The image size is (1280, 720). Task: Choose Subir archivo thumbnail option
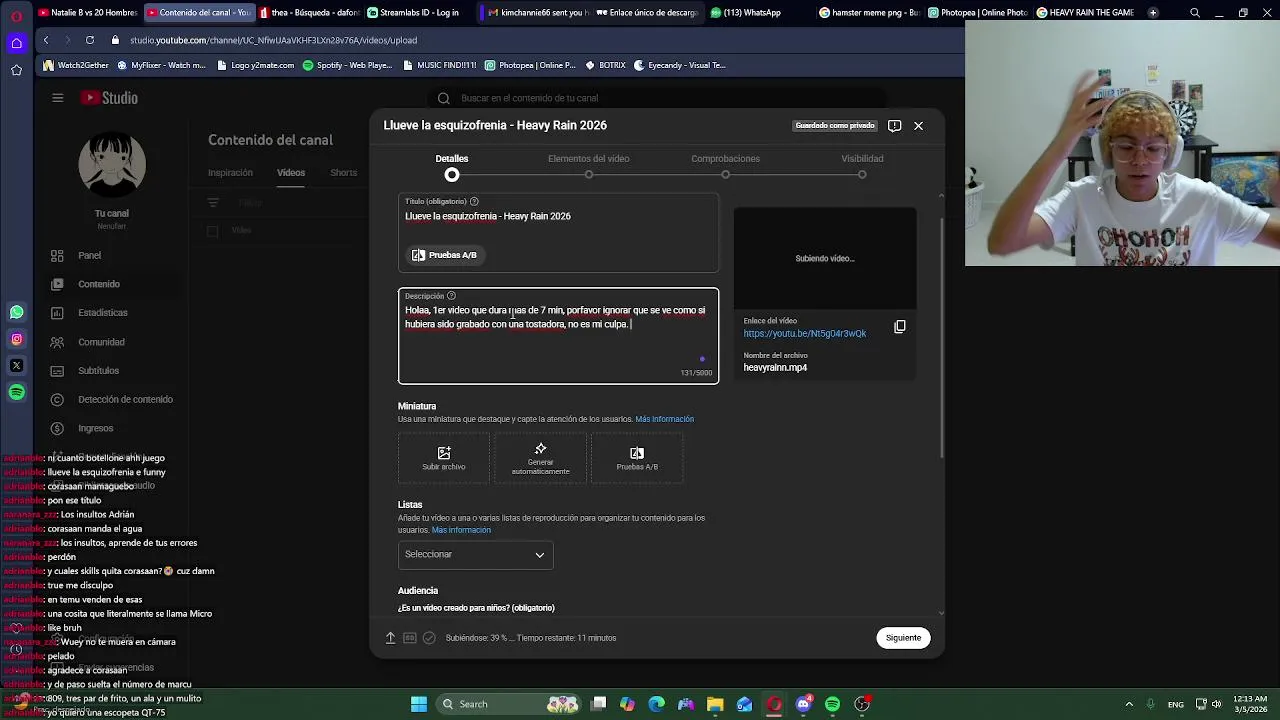[x=444, y=458]
